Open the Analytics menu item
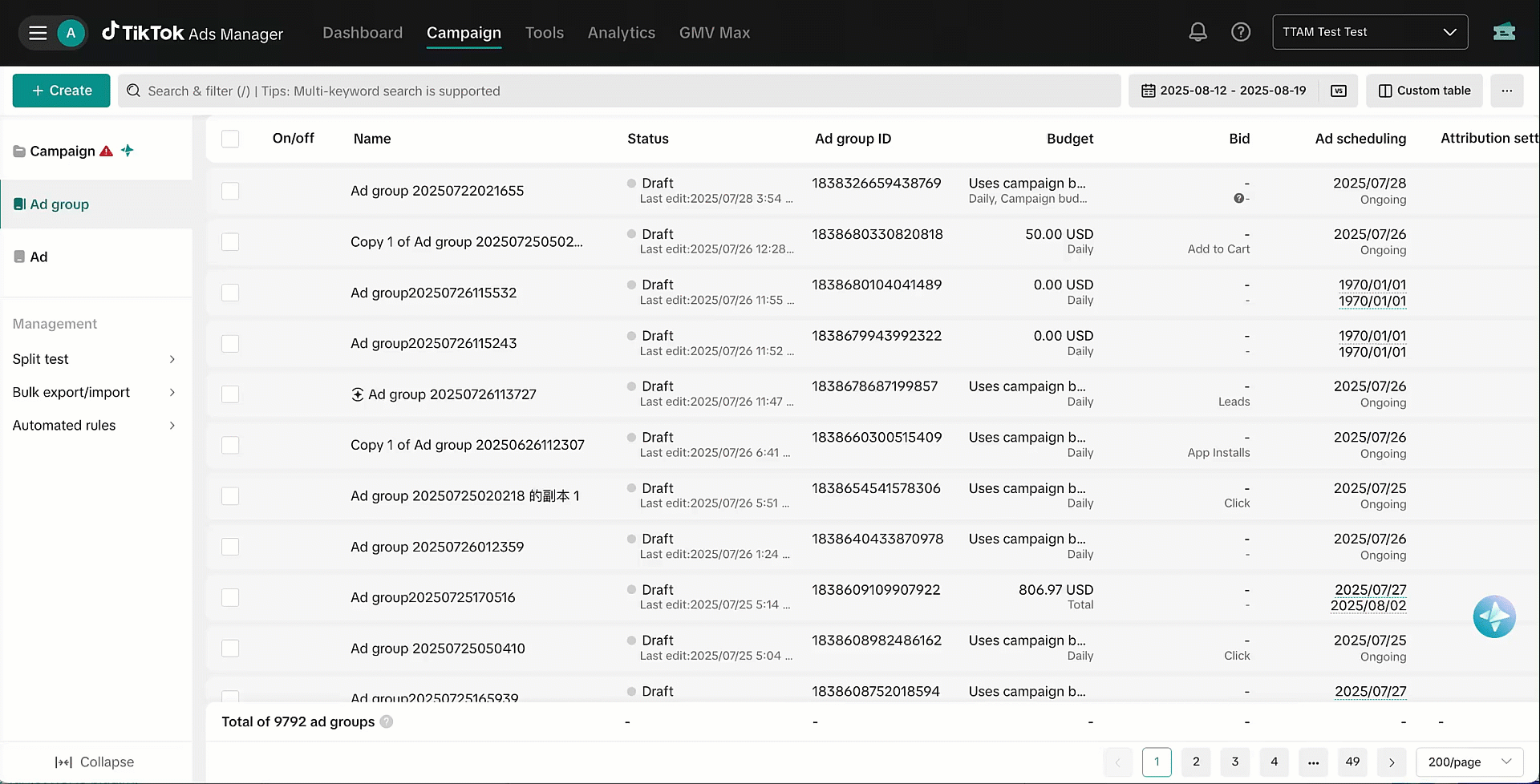The height and width of the screenshot is (784, 1540). 621,33
